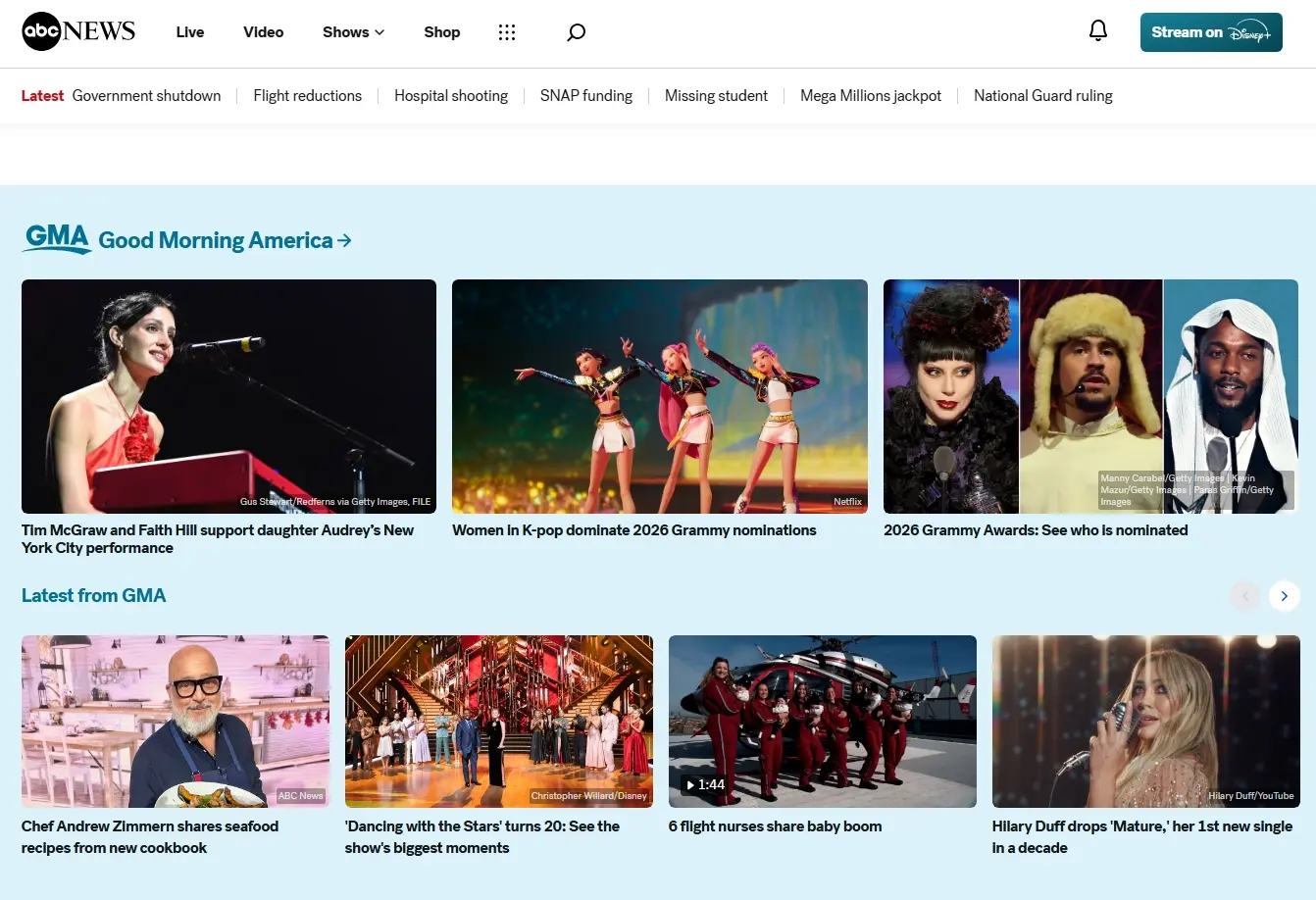Open the Mega Millions jackpot topic
Screen dimensions: 1316x900
coord(870,96)
